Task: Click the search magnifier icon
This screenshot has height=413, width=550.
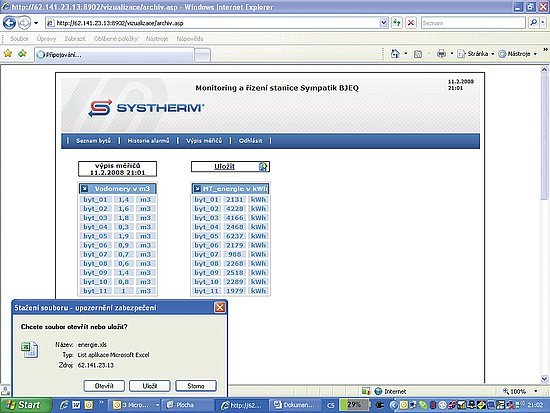Action: 534,23
